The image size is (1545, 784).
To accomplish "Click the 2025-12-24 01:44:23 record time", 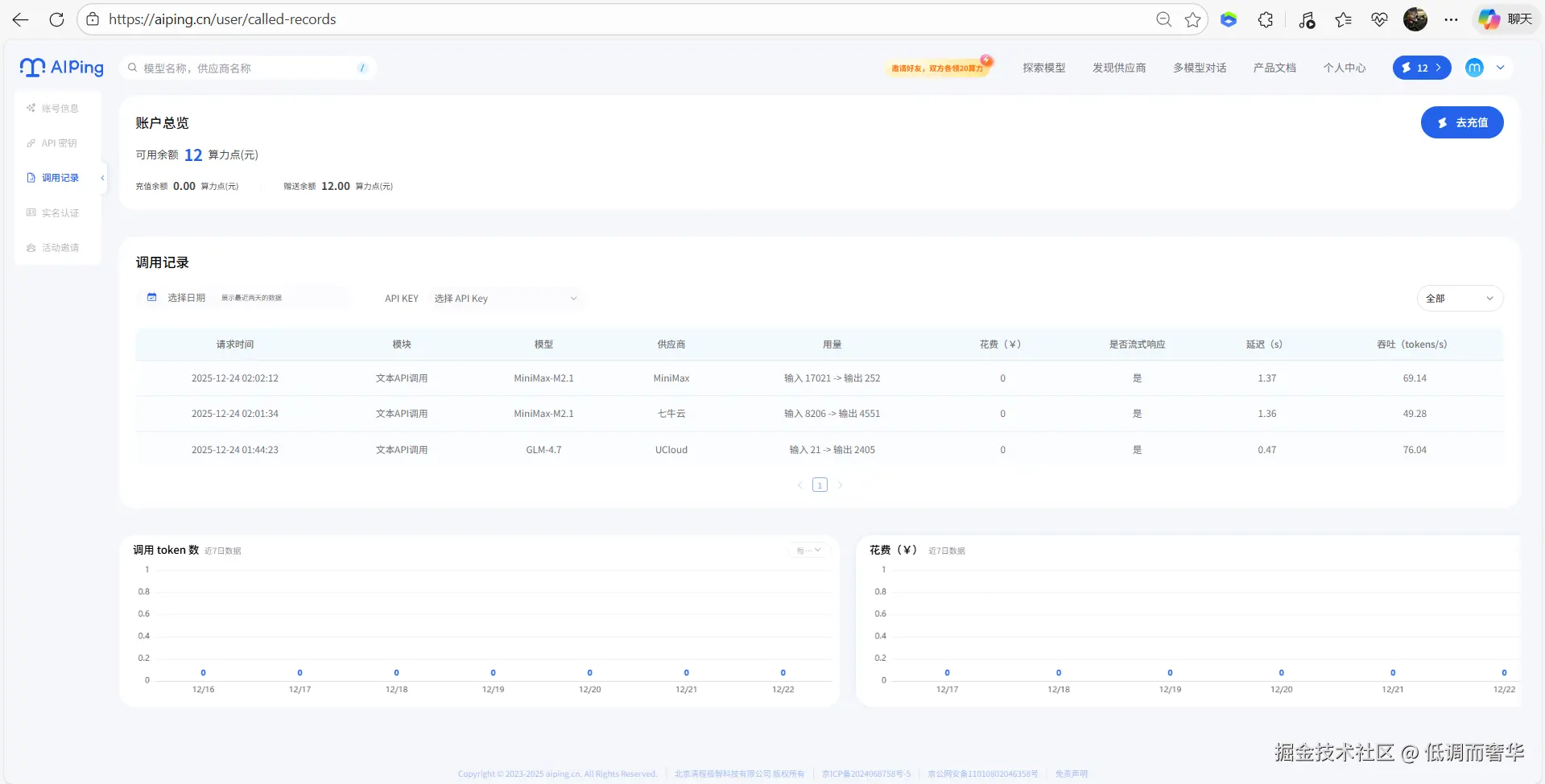I will pyautogui.click(x=235, y=450).
